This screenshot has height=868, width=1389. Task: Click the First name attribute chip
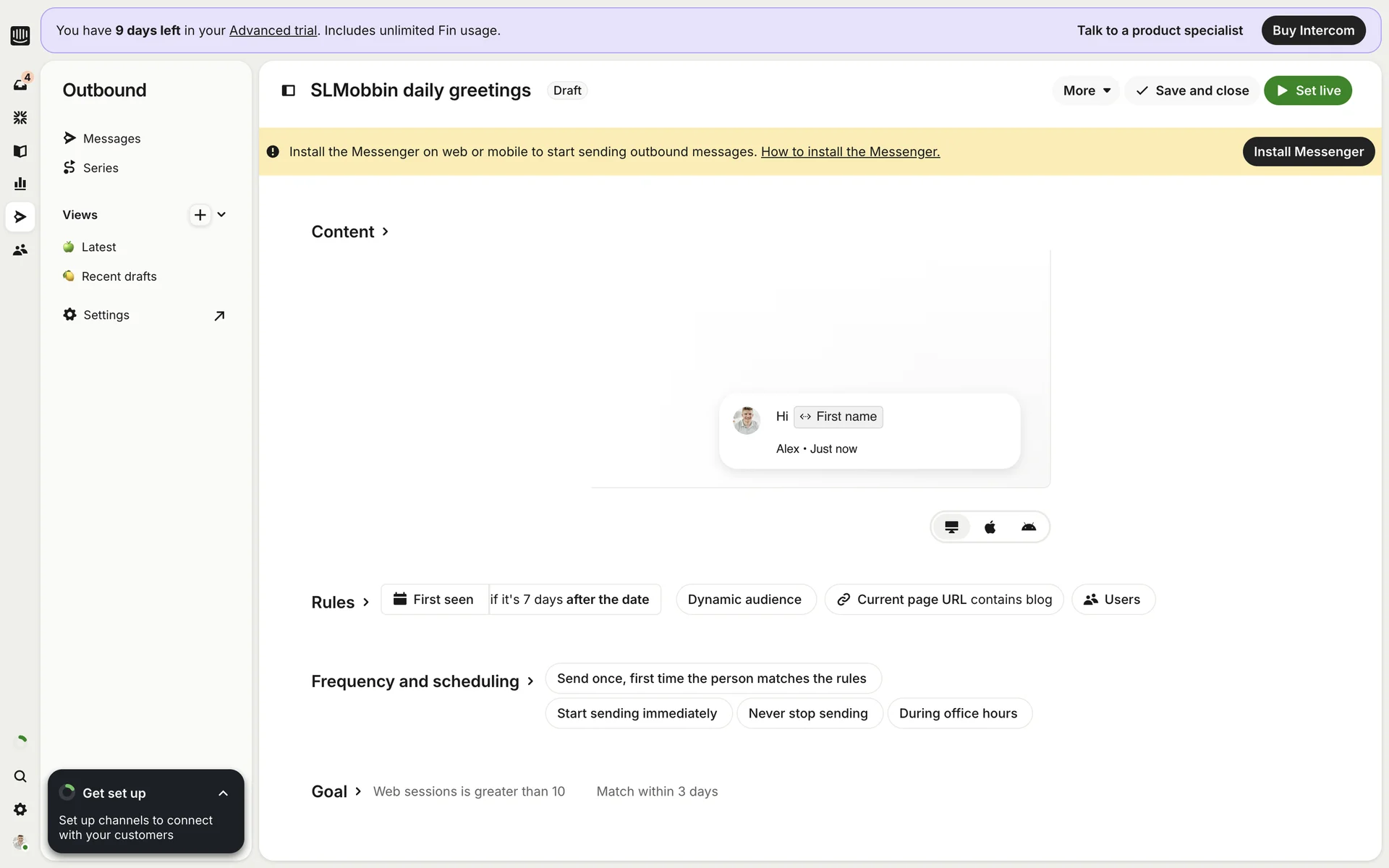click(x=838, y=417)
